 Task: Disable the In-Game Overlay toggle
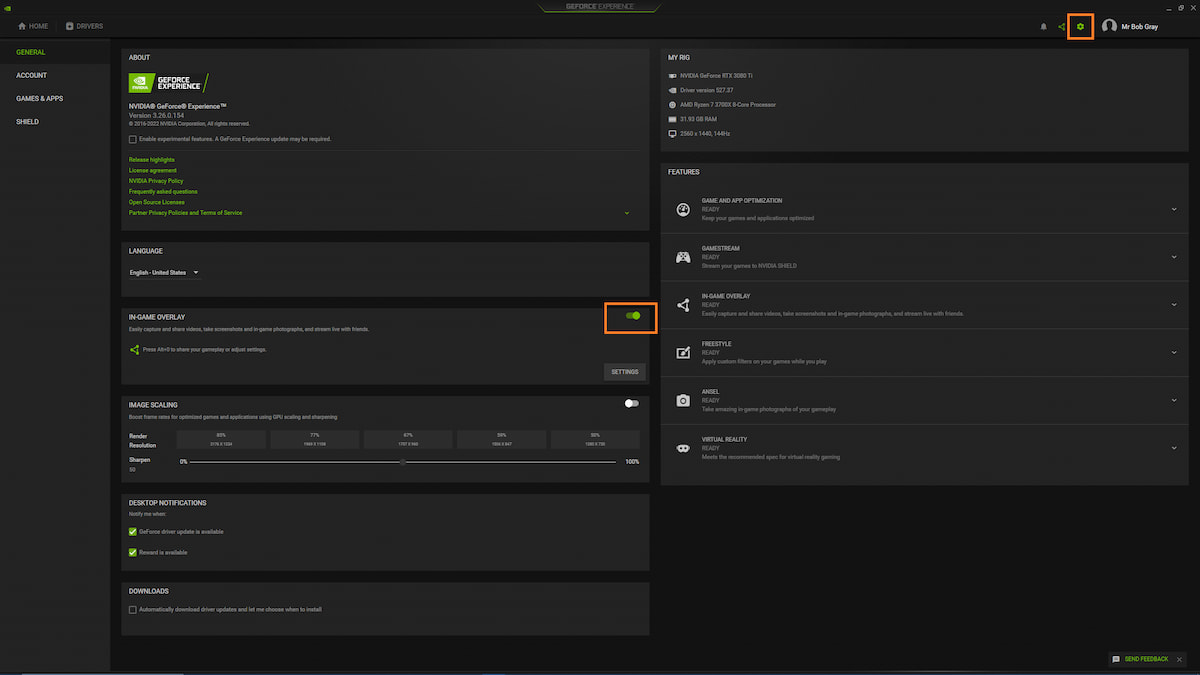pos(632,316)
